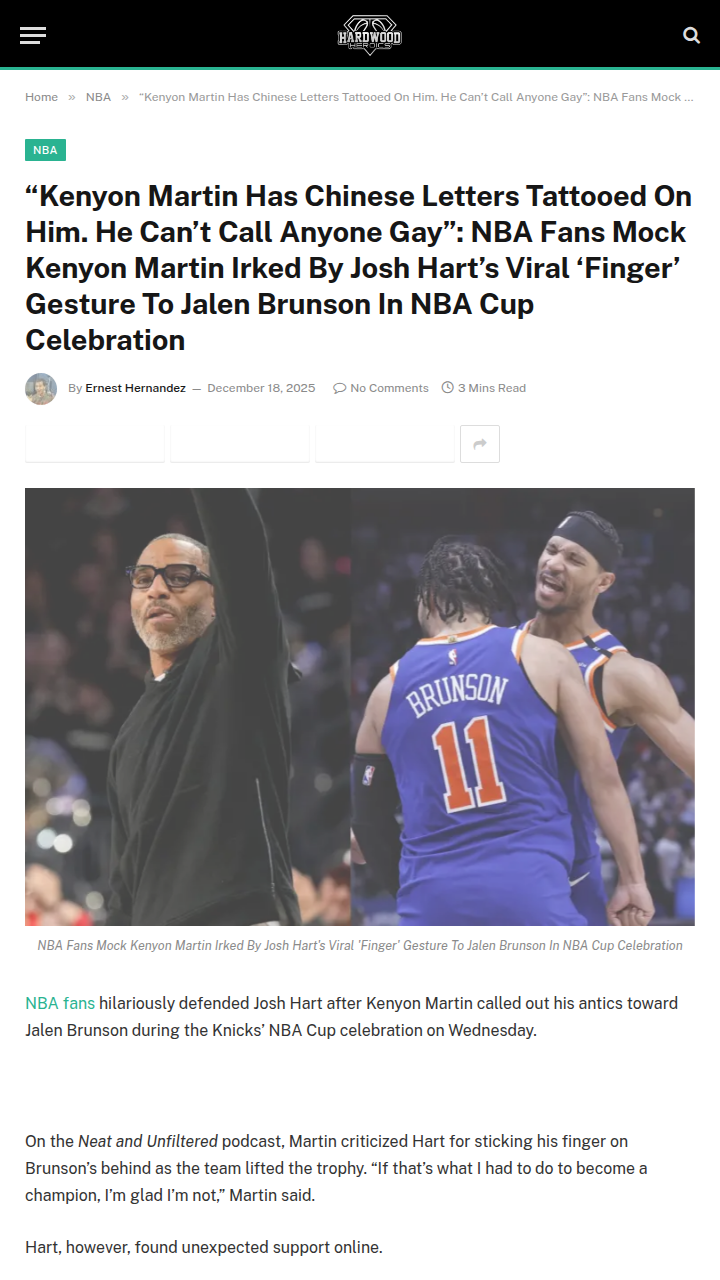
Task: Jump to the No Comments link
Action: 389,388
